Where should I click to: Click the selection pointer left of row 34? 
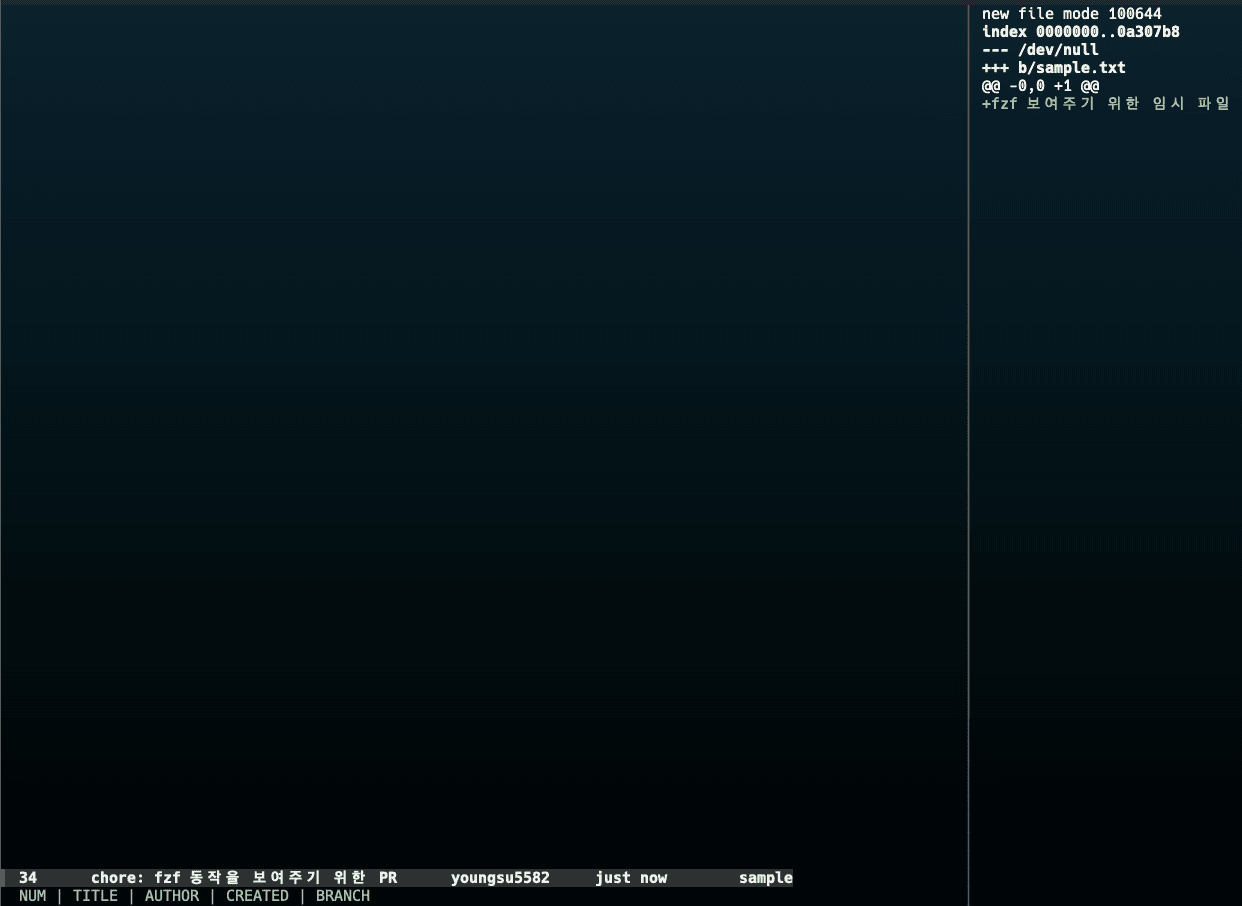[x=4, y=878]
